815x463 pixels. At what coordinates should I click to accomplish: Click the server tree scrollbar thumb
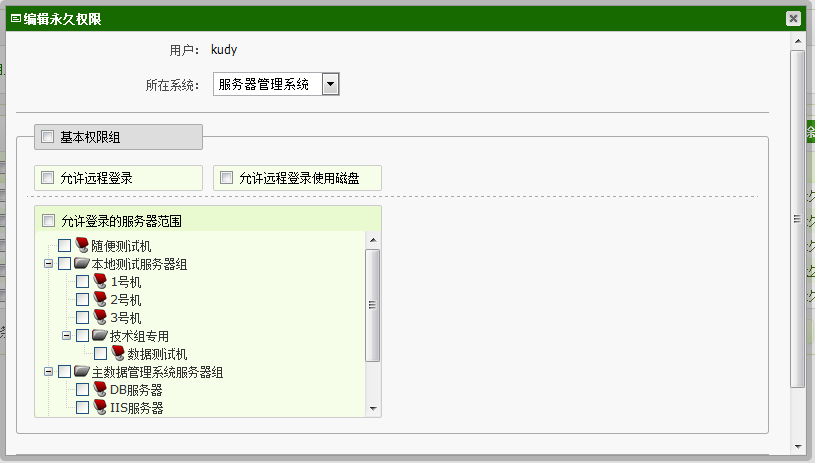(x=373, y=305)
